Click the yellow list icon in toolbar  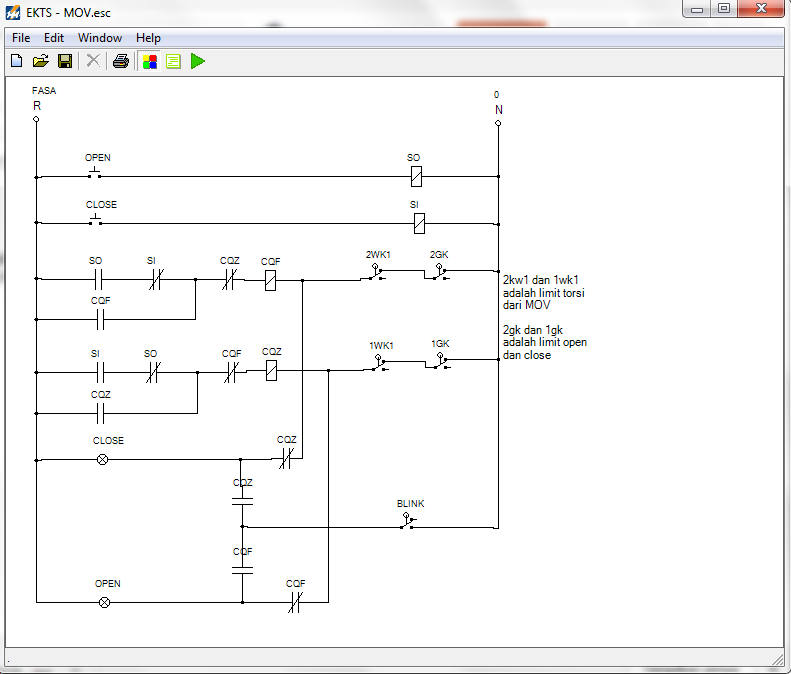click(174, 62)
